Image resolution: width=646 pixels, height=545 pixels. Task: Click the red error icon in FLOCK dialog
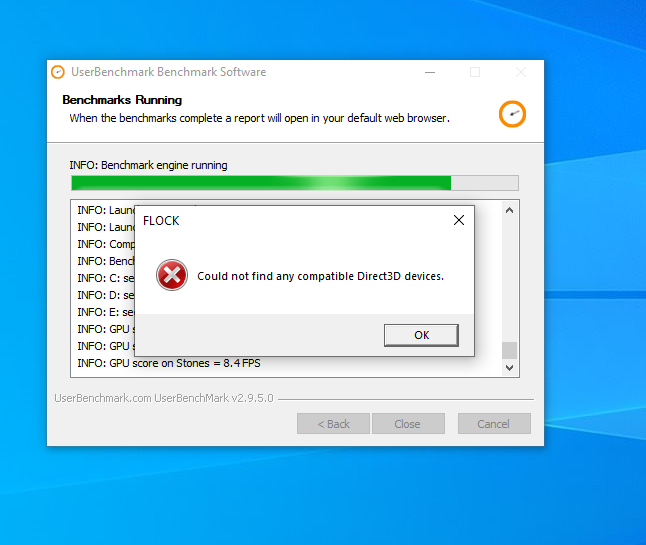tap(172, 275)
